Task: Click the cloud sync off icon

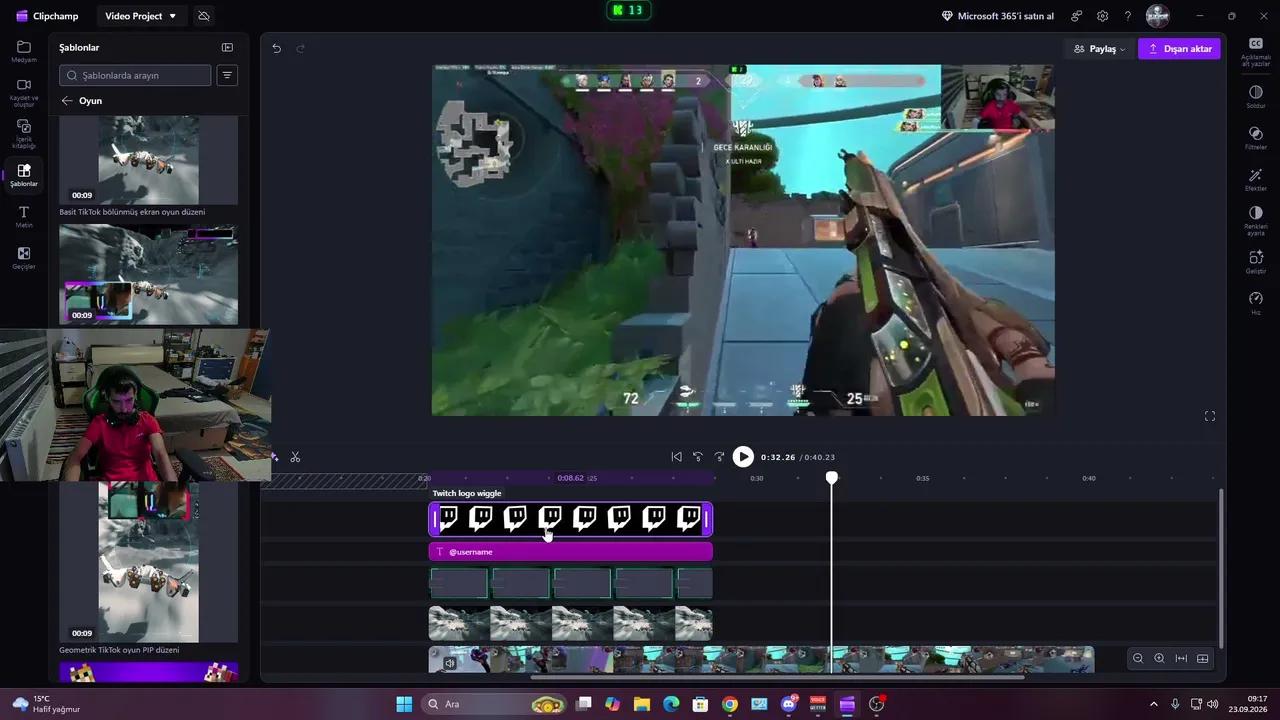Action: coord(204,16)
